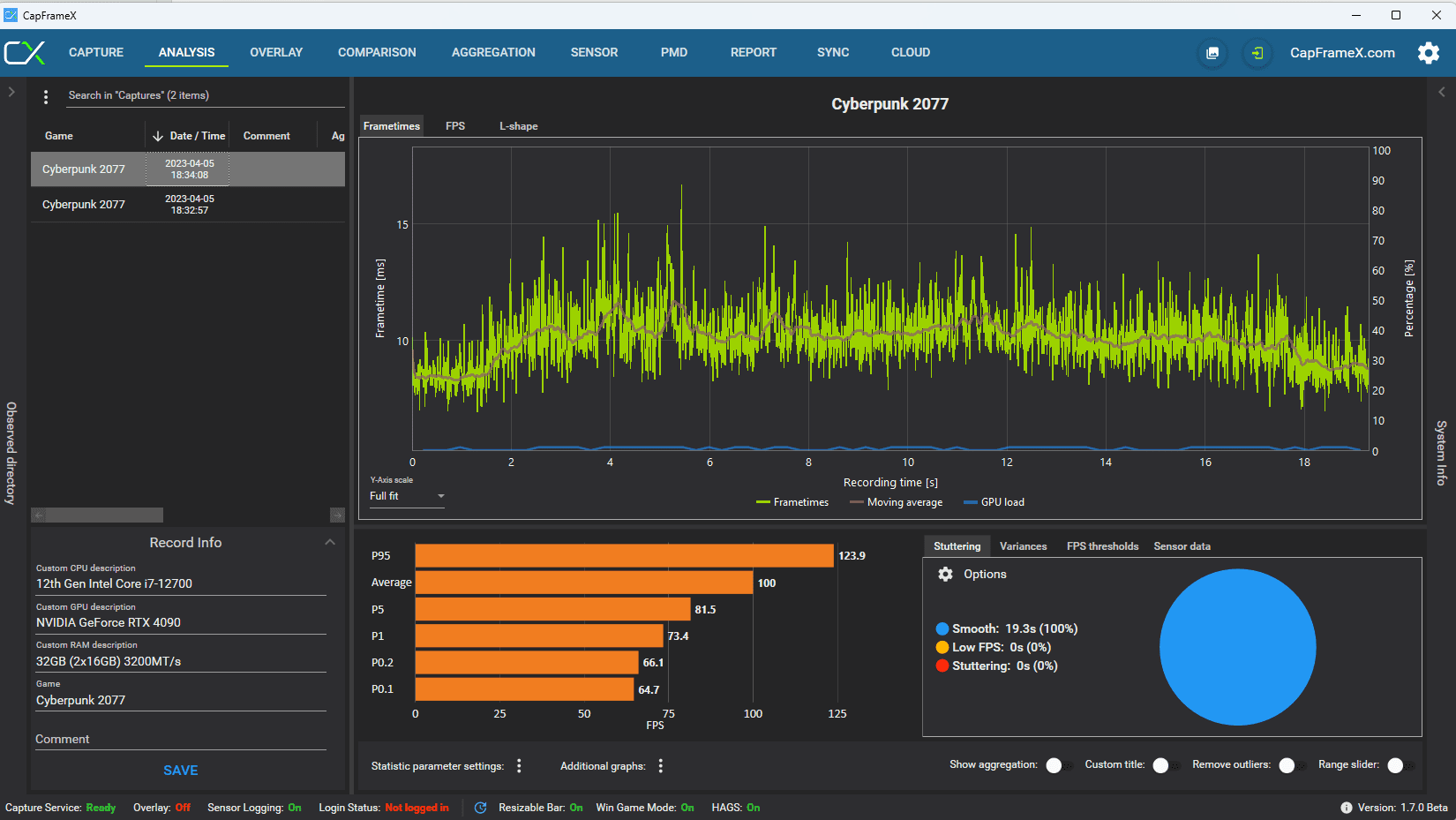Click the Stuttering red legend swatch
Screen dimensions: 1456x820
click(x=942, y=666)
